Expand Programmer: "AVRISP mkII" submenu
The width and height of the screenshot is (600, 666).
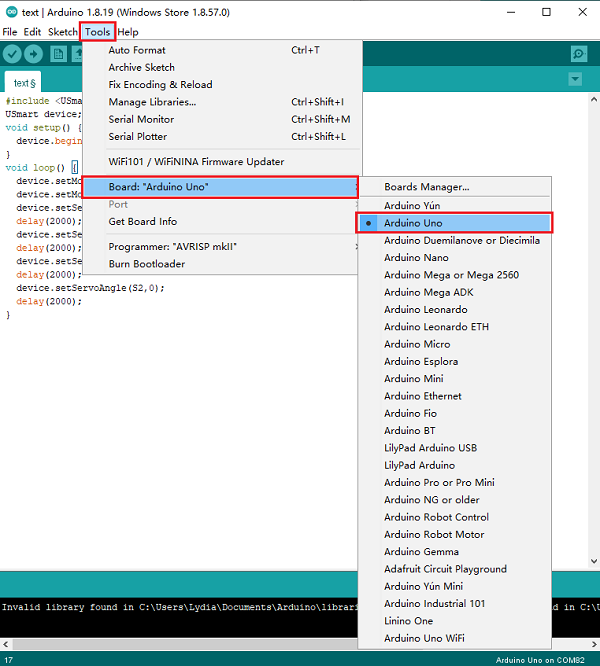coord(220,247)
